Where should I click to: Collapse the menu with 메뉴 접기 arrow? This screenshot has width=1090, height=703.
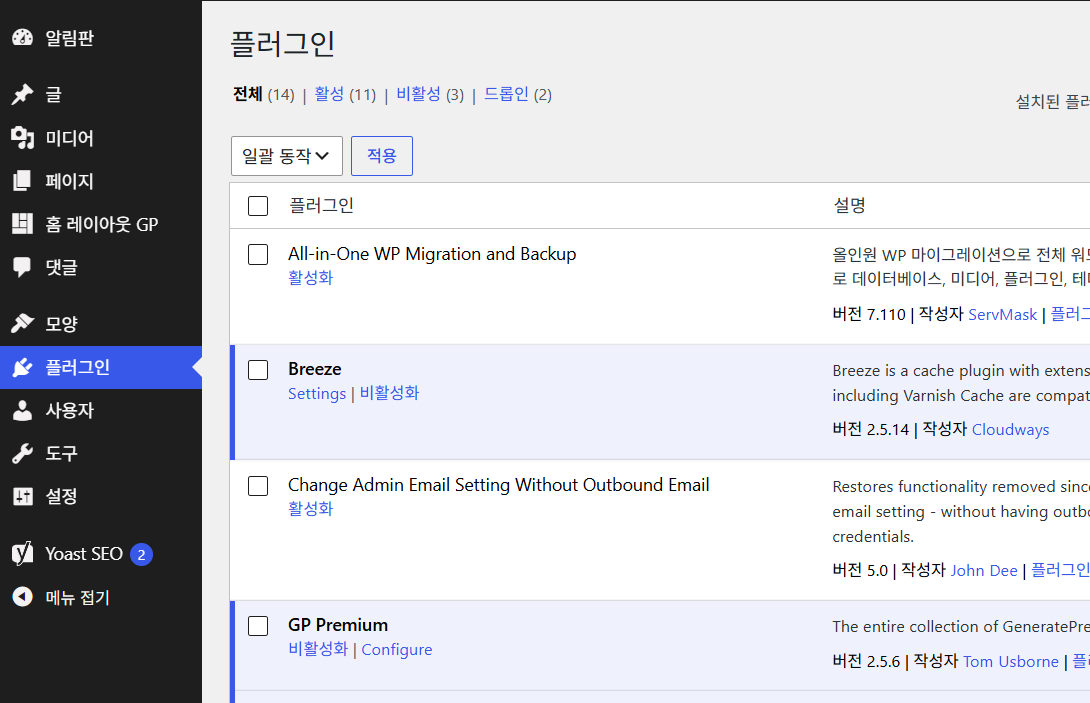(22, 597)
